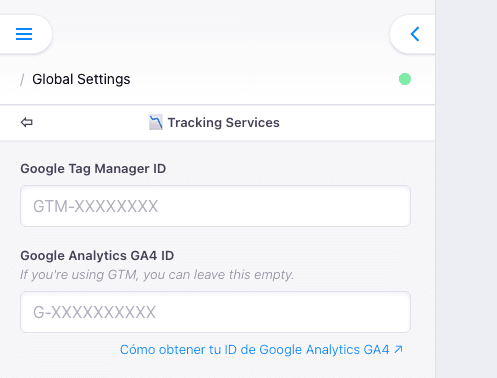The width and height of the screenshot is (497, 378).
Task: Click the external arrow on GA4 link
Action: [x=398, y=349]
